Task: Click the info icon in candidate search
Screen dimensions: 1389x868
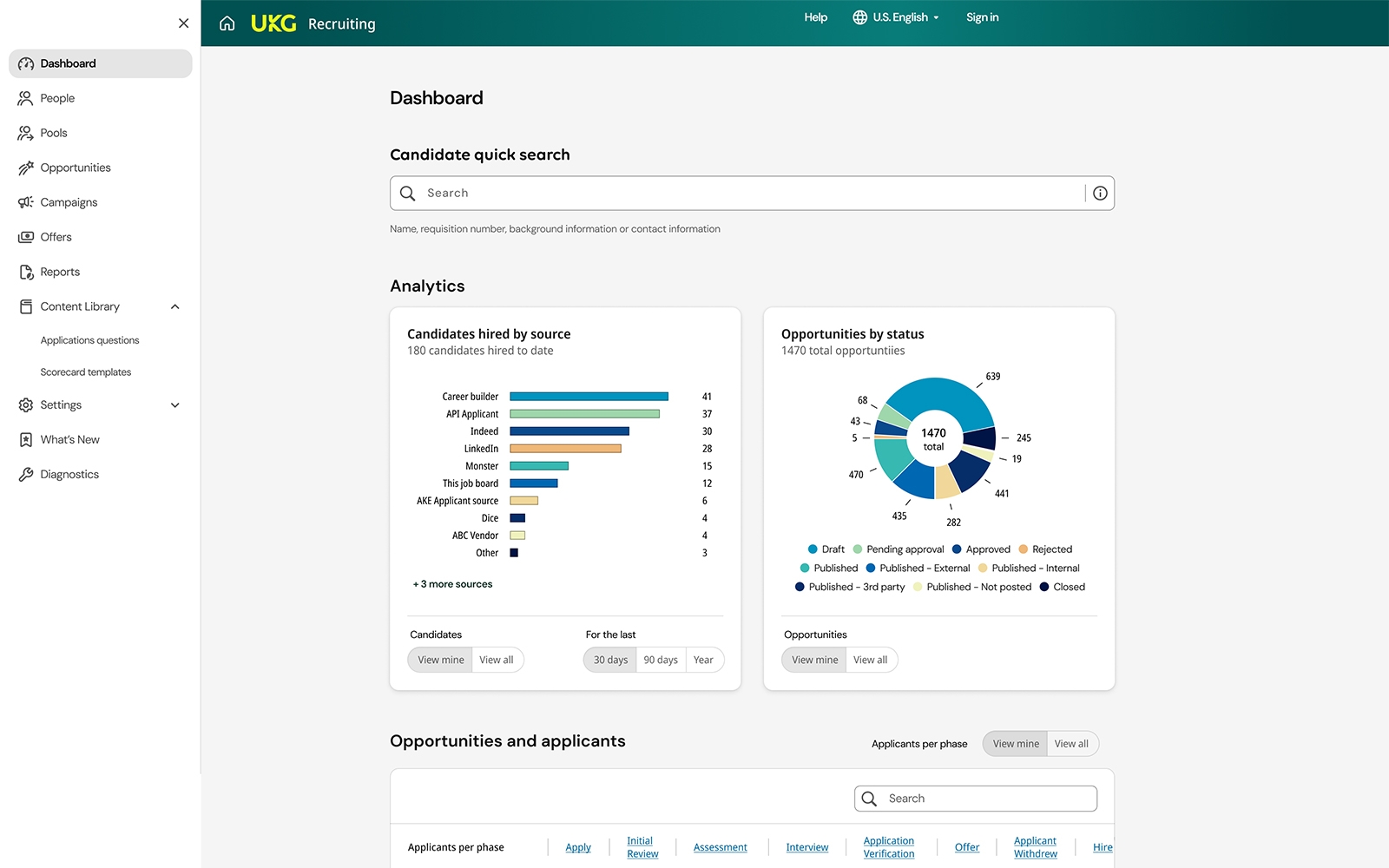Action: [1100, 193]
